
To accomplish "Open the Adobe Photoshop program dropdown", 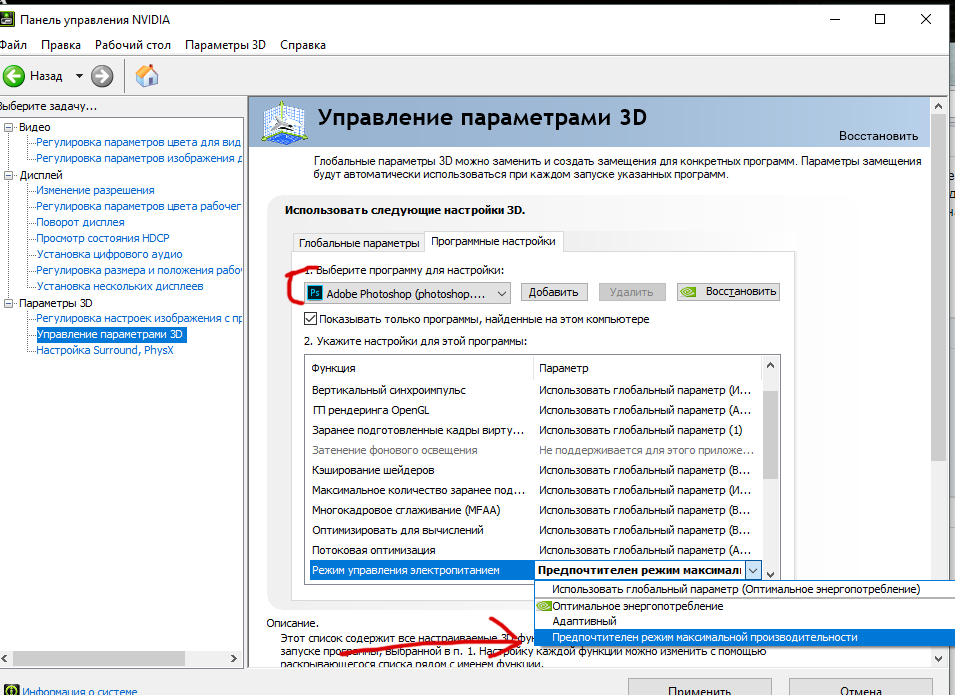I will tap(407, 293).
